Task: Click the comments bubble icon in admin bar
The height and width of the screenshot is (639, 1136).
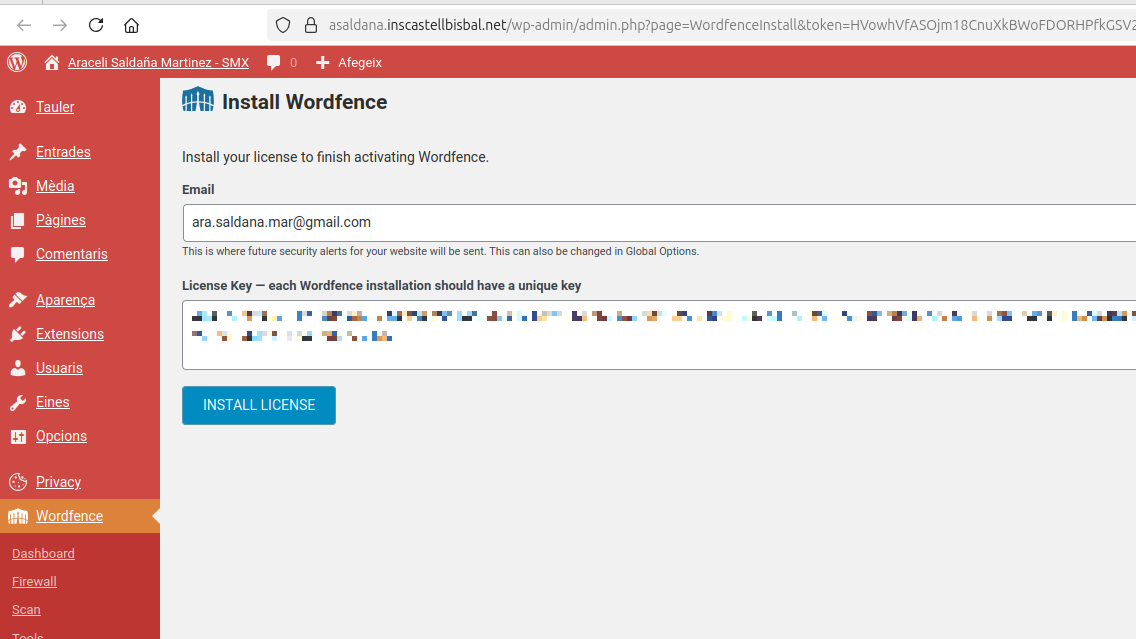Action: [274, 62]
